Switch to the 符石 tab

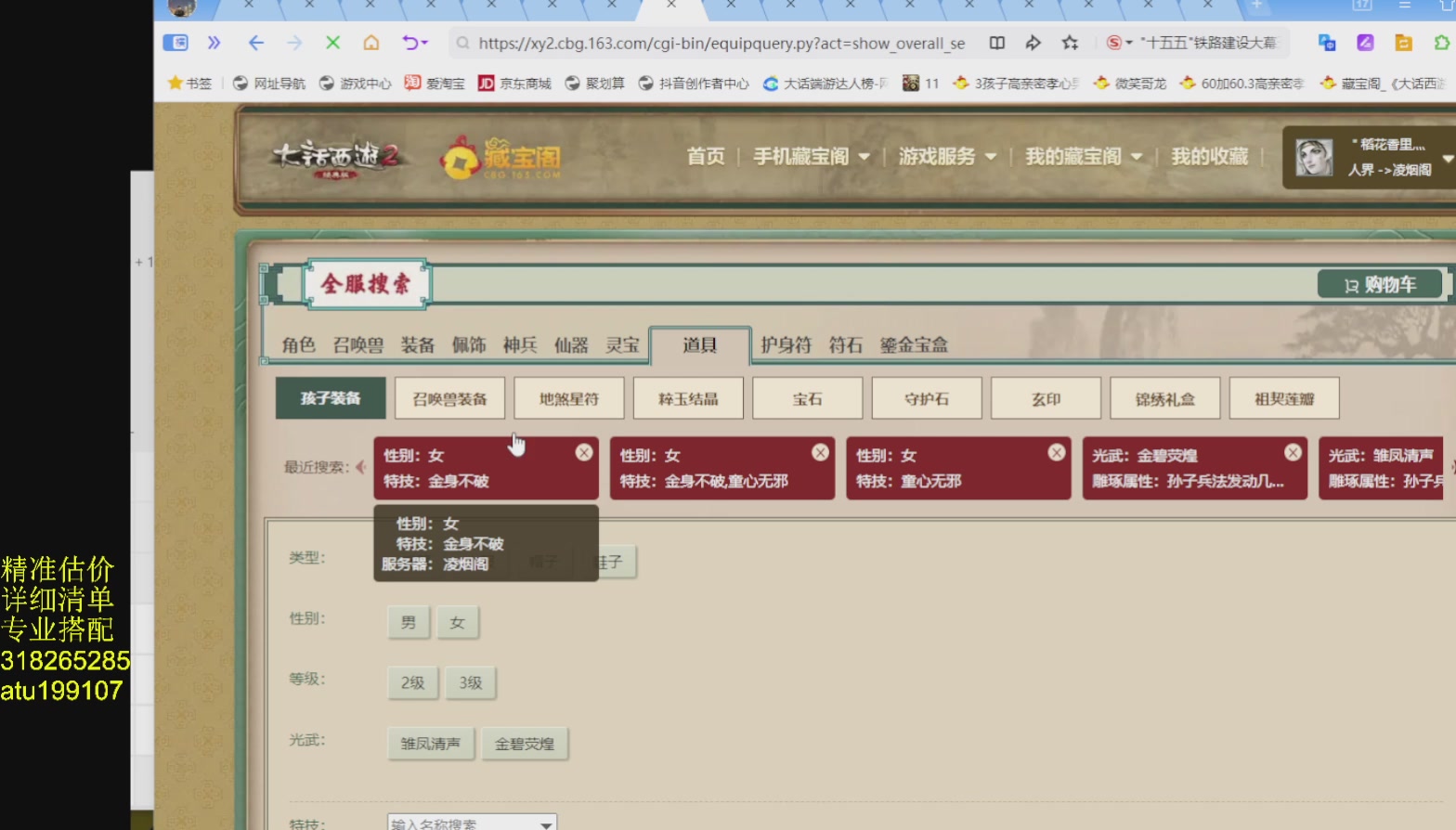pyautogui.click(x=846, y=345)
